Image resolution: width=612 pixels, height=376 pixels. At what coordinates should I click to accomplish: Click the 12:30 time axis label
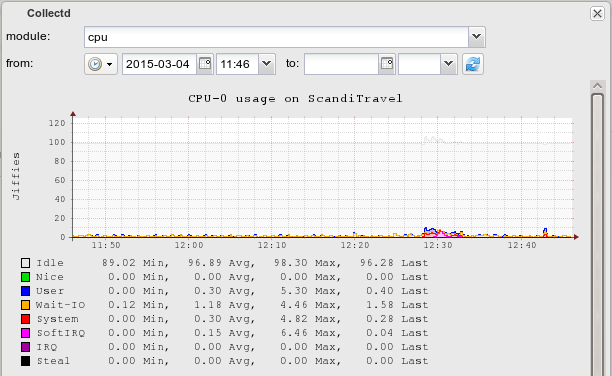[438, 245]
